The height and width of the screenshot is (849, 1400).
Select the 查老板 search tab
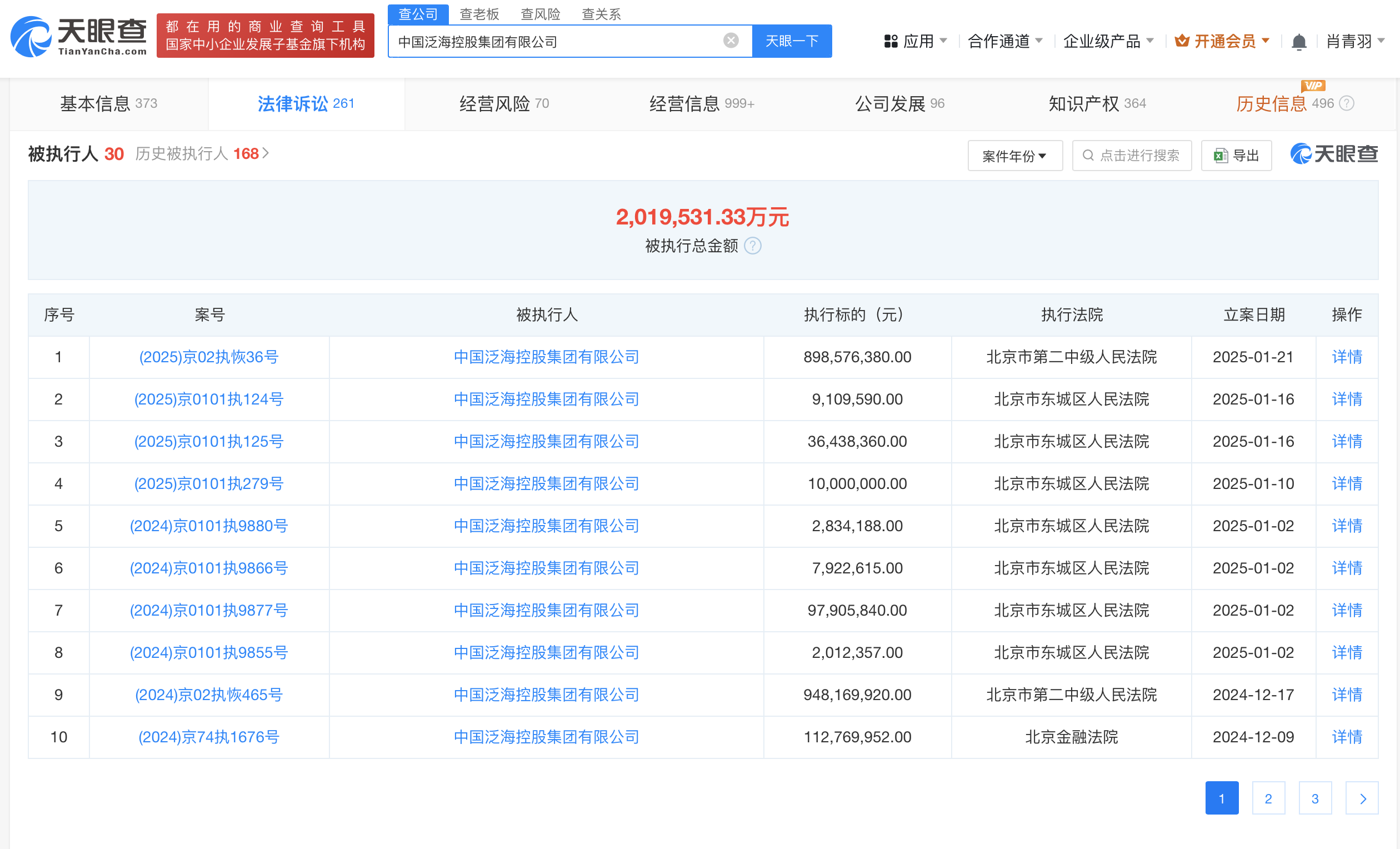coord(479,14)
